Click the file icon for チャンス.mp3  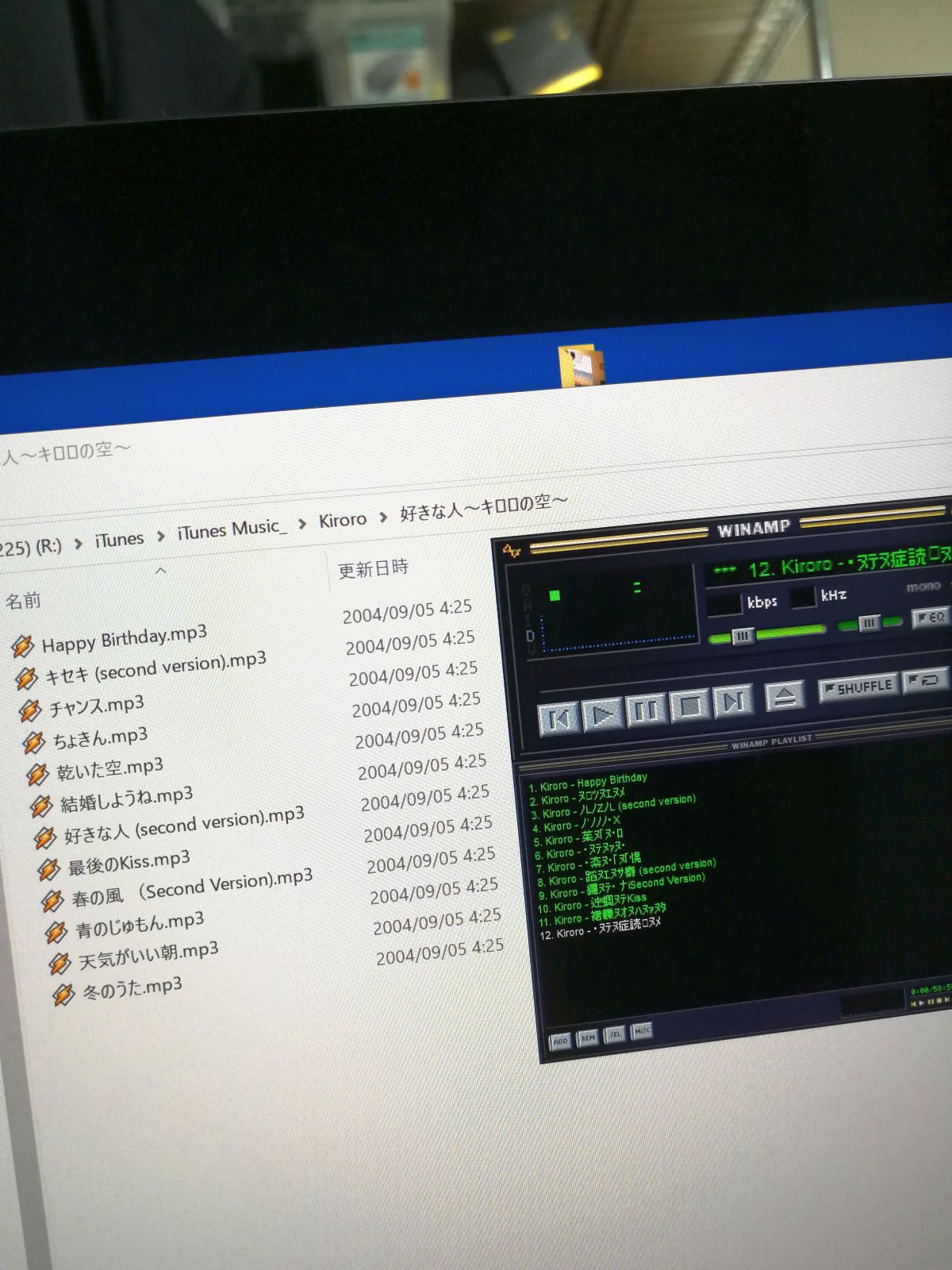(x=30, y=710)
